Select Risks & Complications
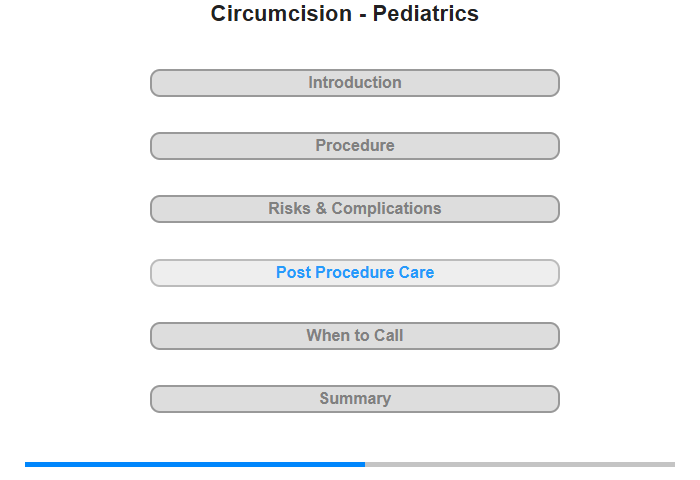 point(355,209)
